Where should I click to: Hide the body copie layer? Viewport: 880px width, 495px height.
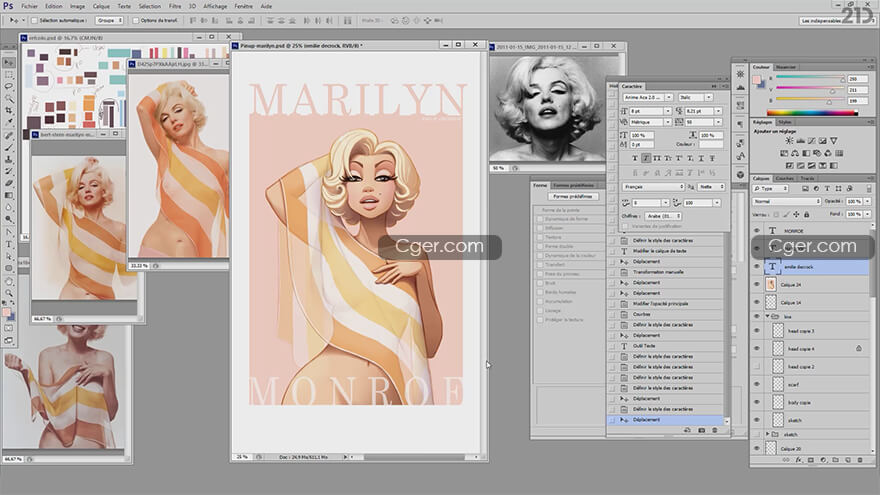coord(757,402)
